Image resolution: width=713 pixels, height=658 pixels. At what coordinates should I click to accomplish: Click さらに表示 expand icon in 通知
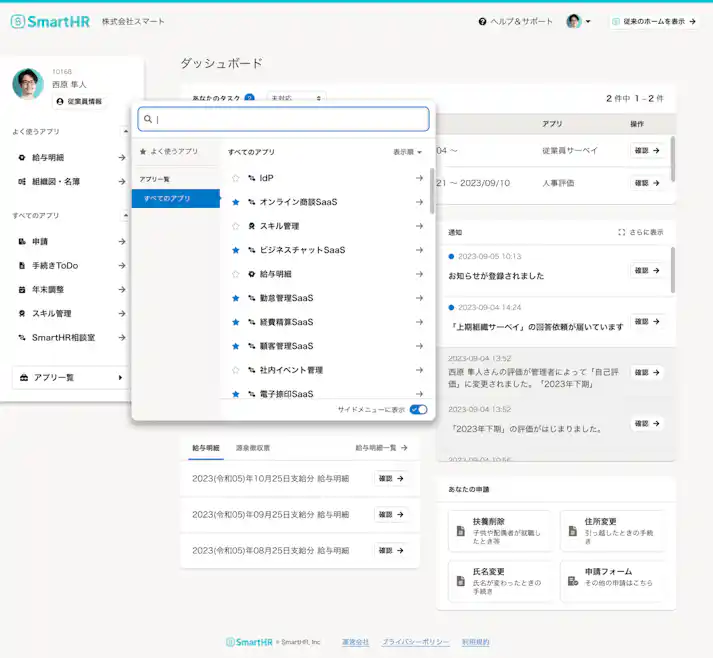pos(622,232)
